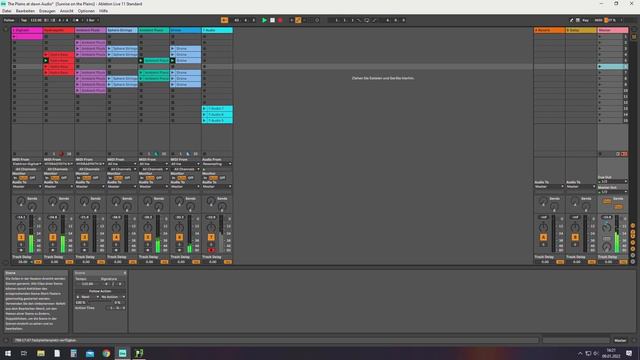Open the Erzeugen menu

tap(47, 11)
